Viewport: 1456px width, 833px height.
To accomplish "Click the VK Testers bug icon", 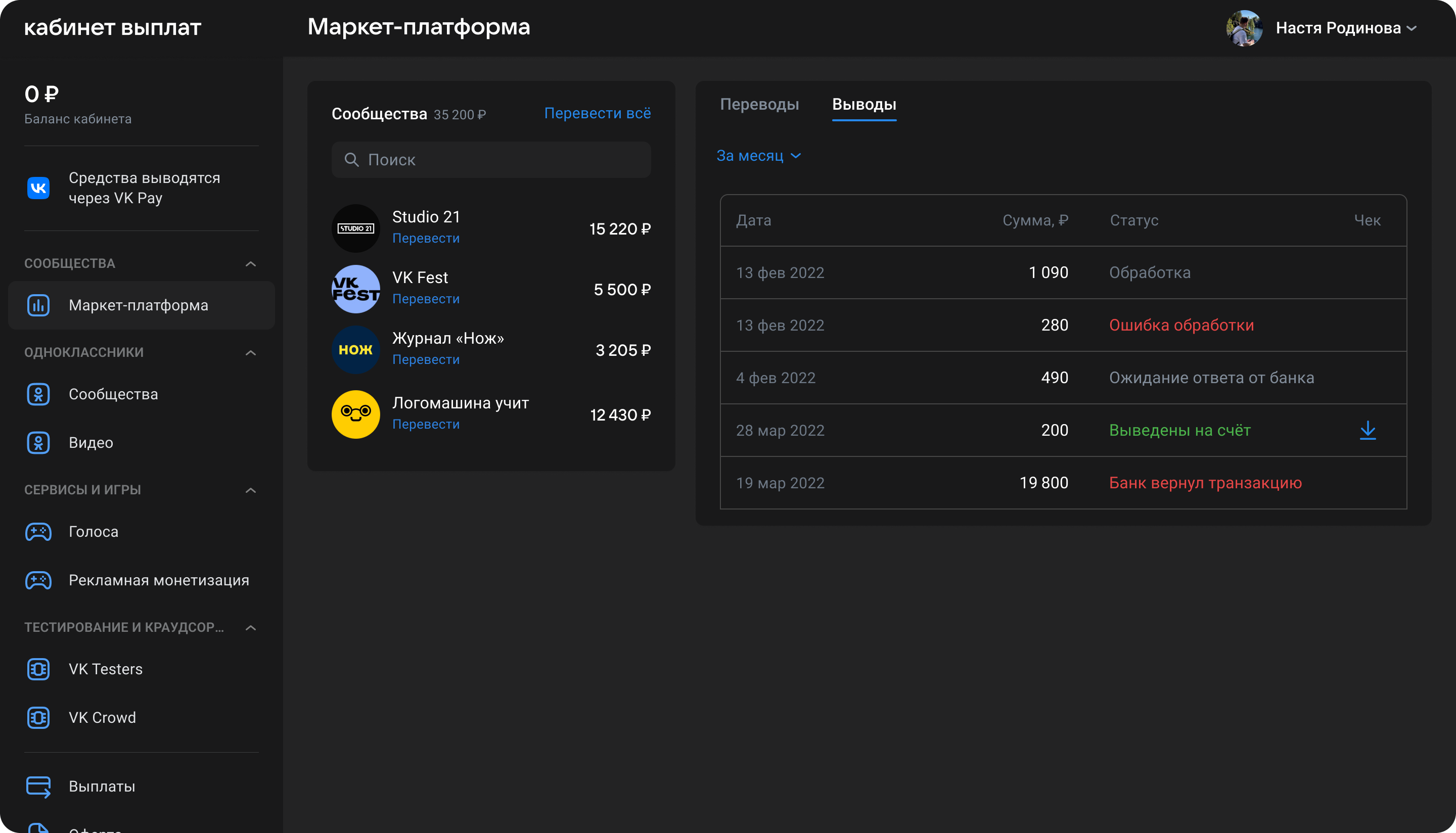I will 38,669.
